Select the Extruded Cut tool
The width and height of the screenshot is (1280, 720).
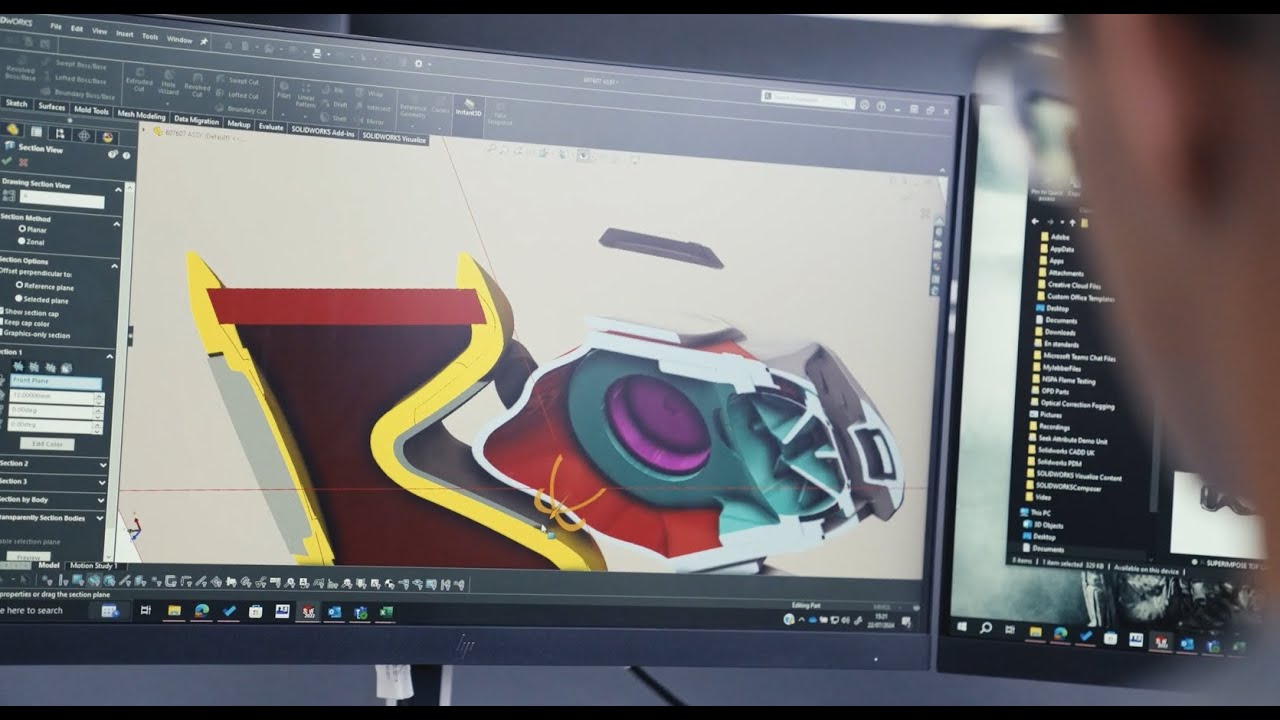139,78
